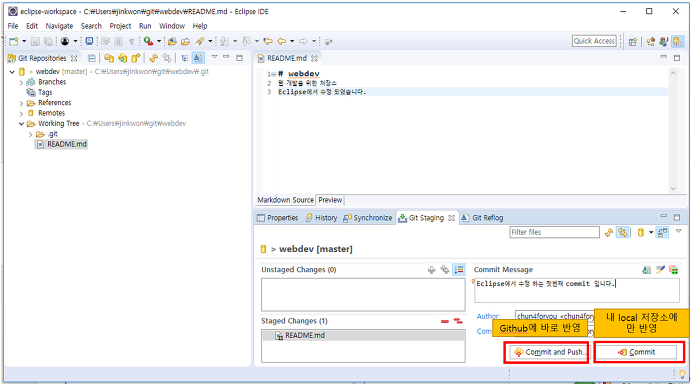Unstage all files with double-minus icon
The height and width of the screenshot is (384, 694).
point(458,321)
